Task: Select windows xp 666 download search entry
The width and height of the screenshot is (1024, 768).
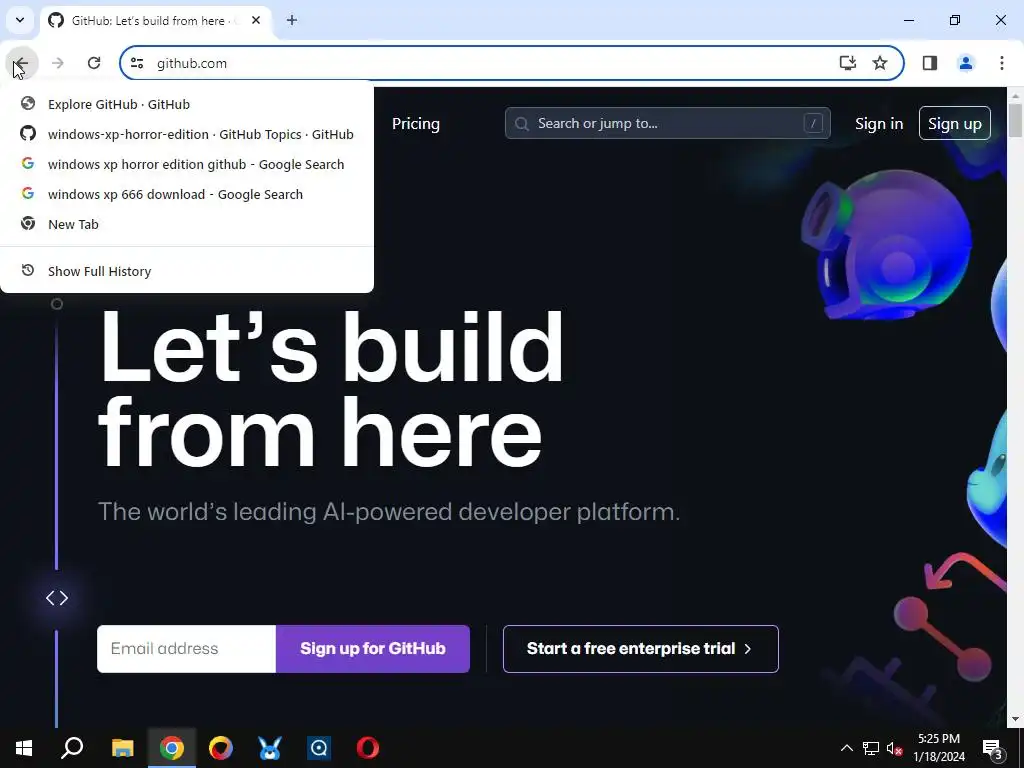Action: [187, 195]
